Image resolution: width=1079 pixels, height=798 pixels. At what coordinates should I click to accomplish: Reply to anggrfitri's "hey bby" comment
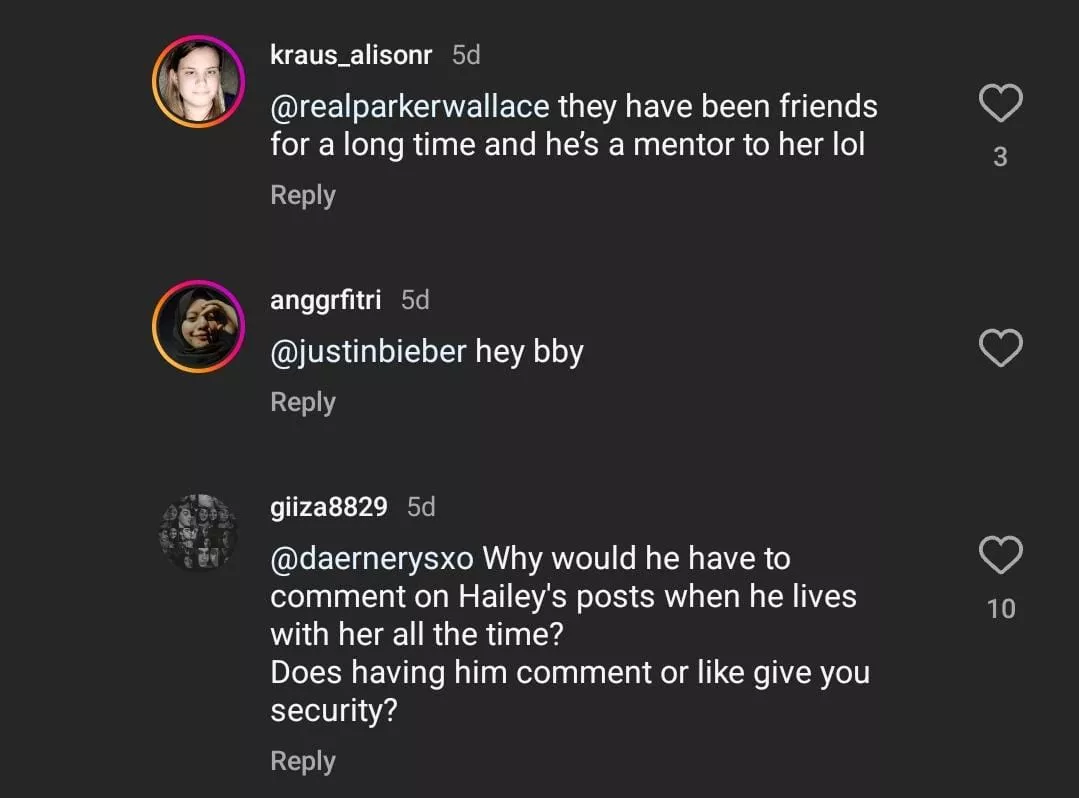coord(302,402)
